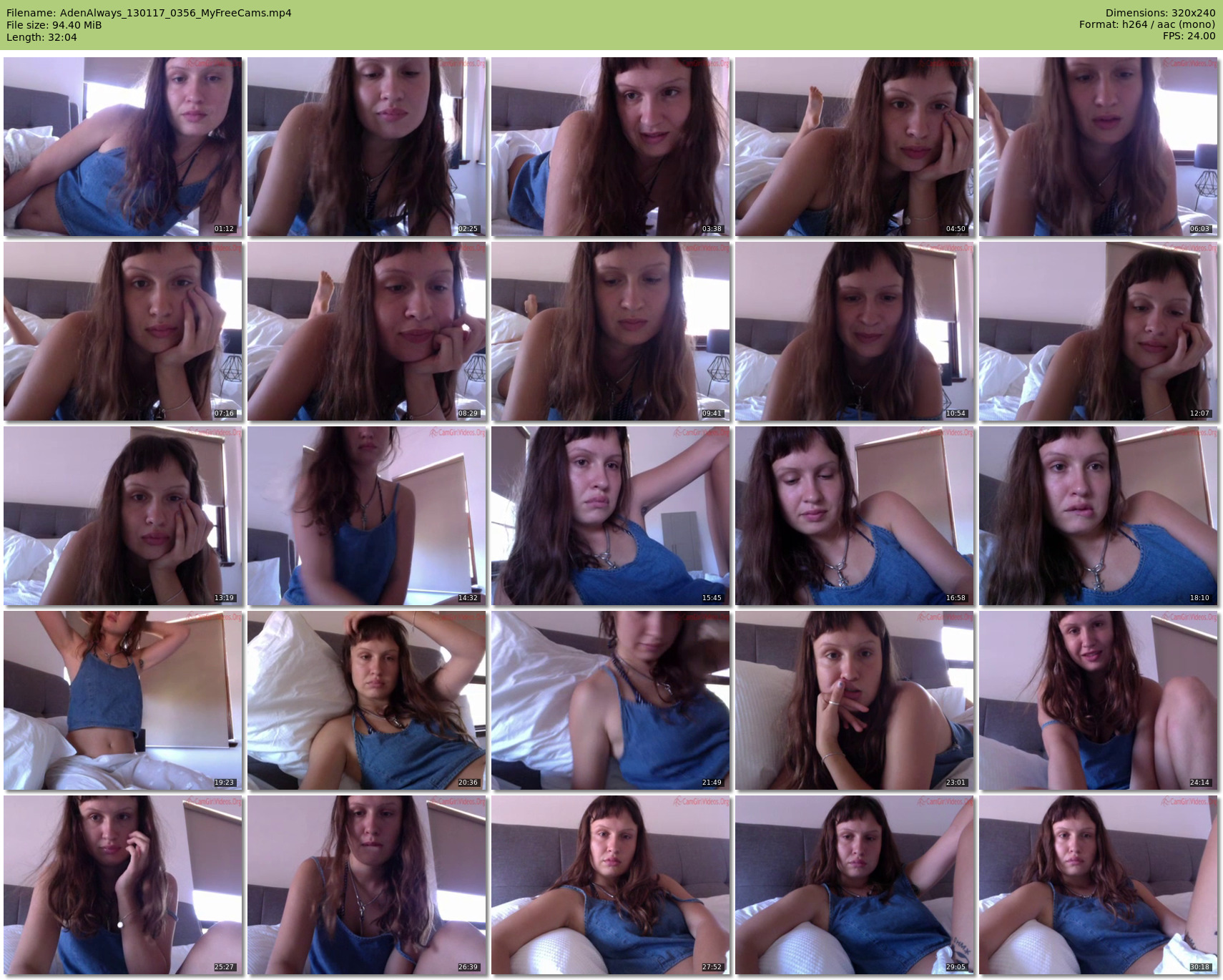Viewport: 1223px width, 980px height.
Task: Click the 04:50 video frame
Action: 855,147
